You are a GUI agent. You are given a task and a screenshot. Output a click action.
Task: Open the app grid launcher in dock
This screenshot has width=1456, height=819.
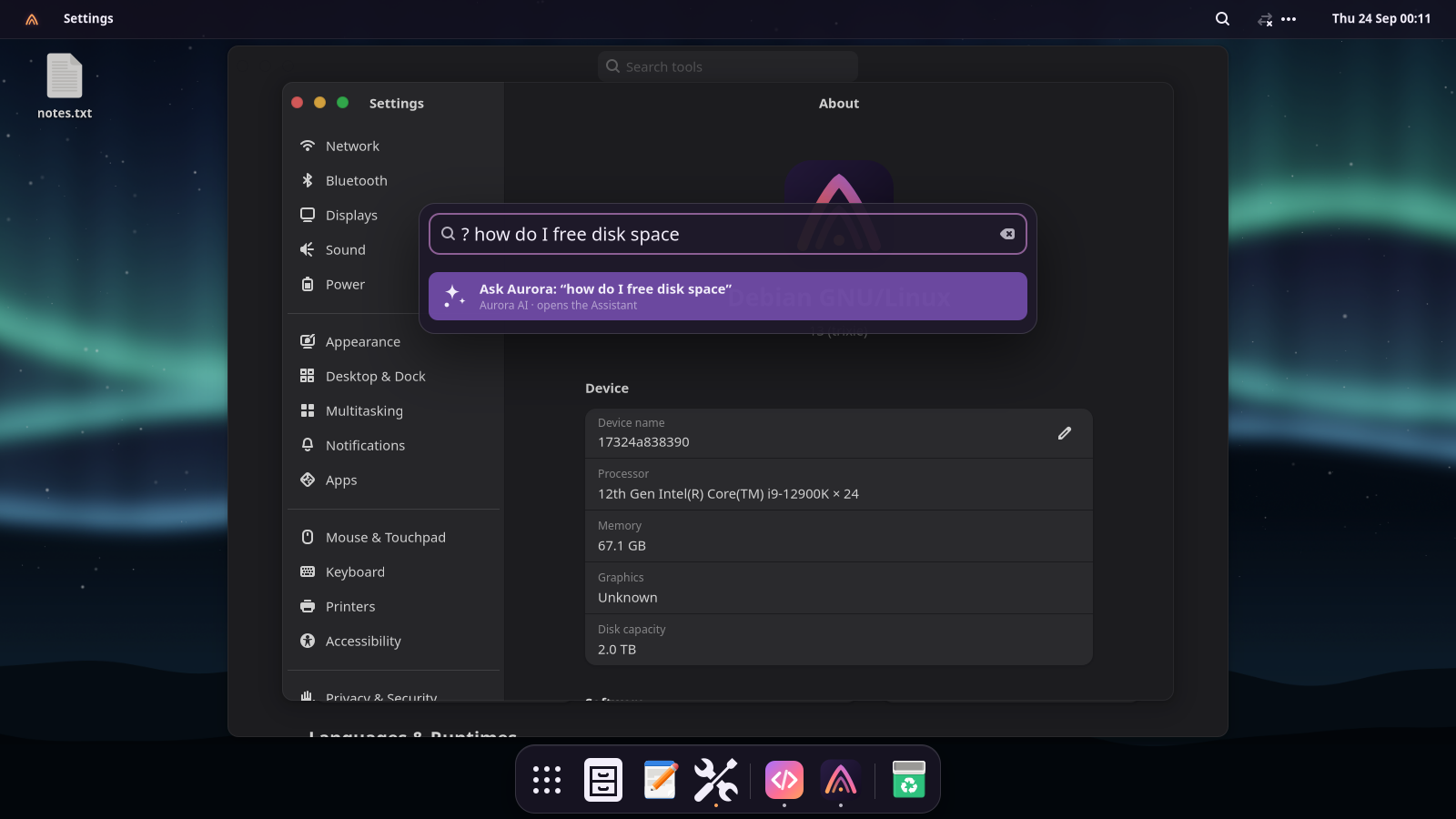(x=547, y=780)
